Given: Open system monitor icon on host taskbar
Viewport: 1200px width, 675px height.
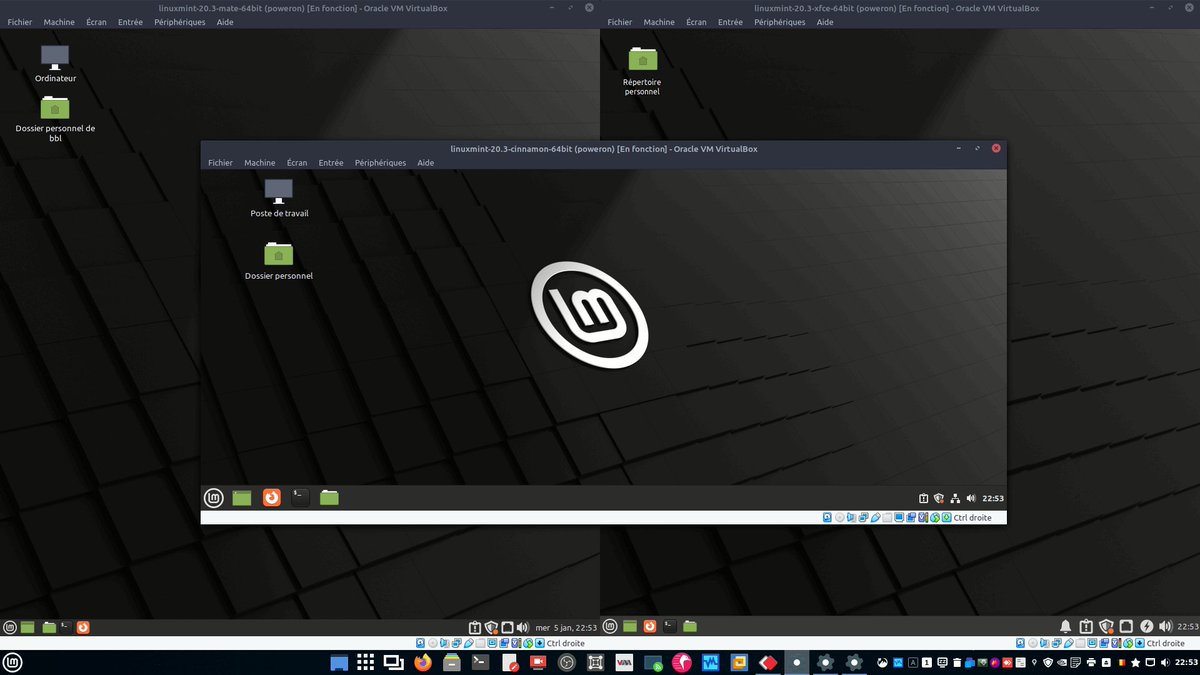Looking at the screenshot, I should pyautogui.click(x=712, y=662).
